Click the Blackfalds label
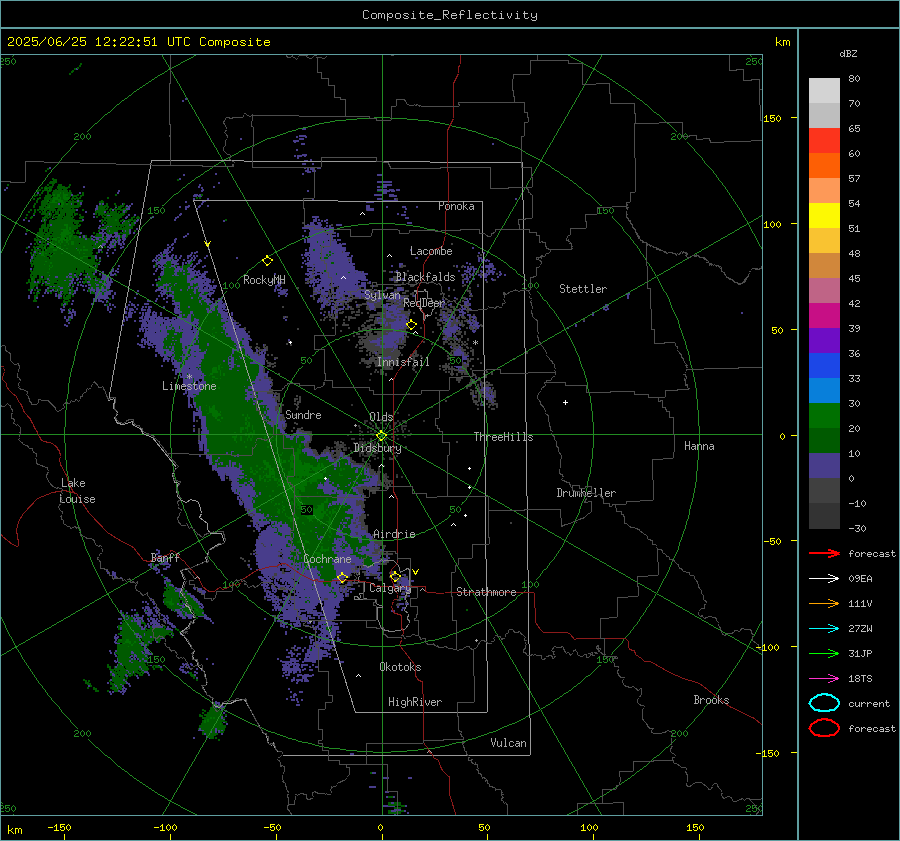 pos(425,277)
